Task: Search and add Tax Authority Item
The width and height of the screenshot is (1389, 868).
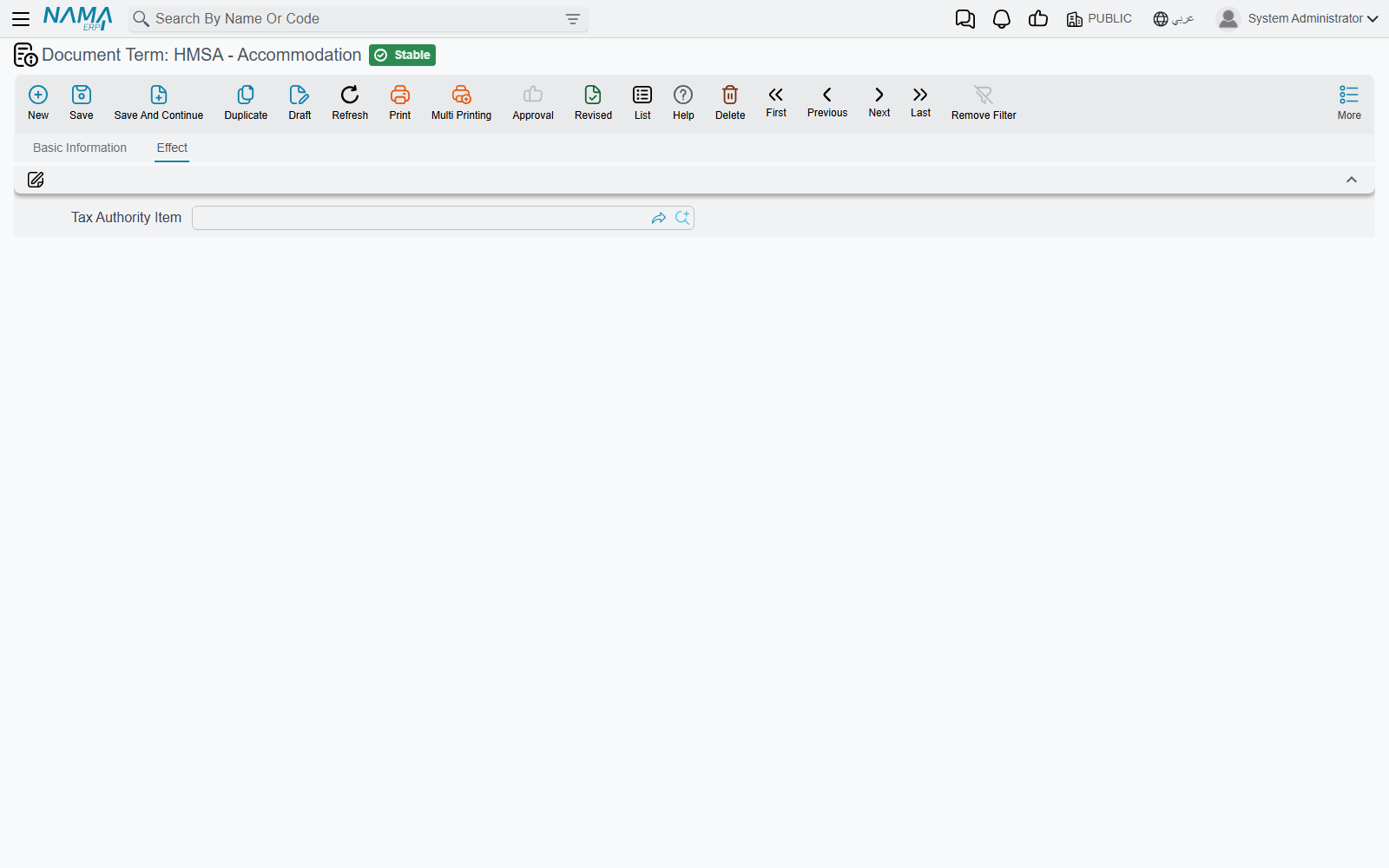Action: pyautogui.click(x=682, y=218)
